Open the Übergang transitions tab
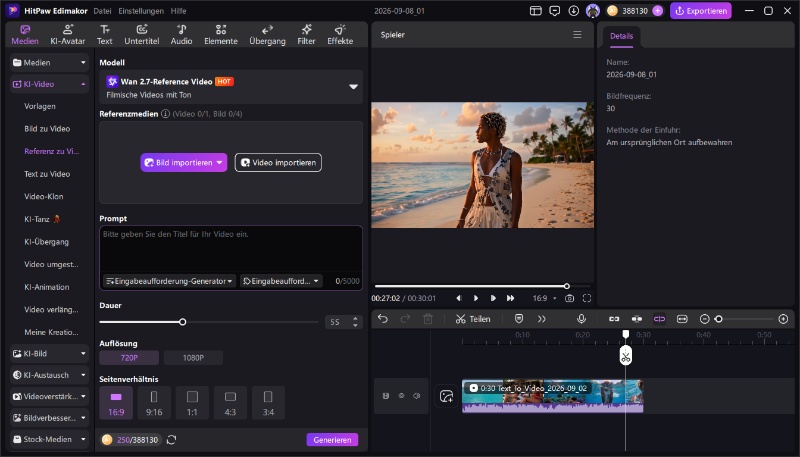 point(267,35)
